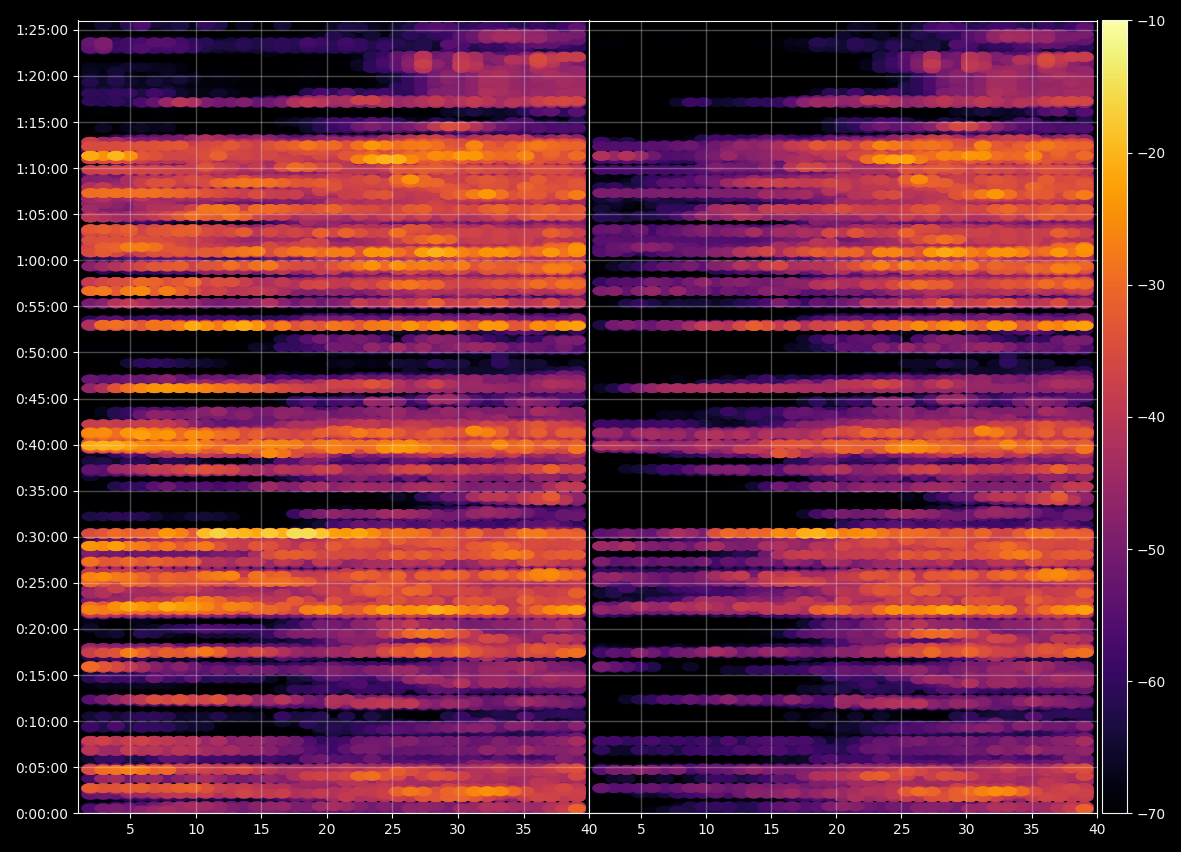The width and height of the screenshot is (1181, 852).
Task: Select the 0:15:00 time label
Action: click(x=42, y=676)
